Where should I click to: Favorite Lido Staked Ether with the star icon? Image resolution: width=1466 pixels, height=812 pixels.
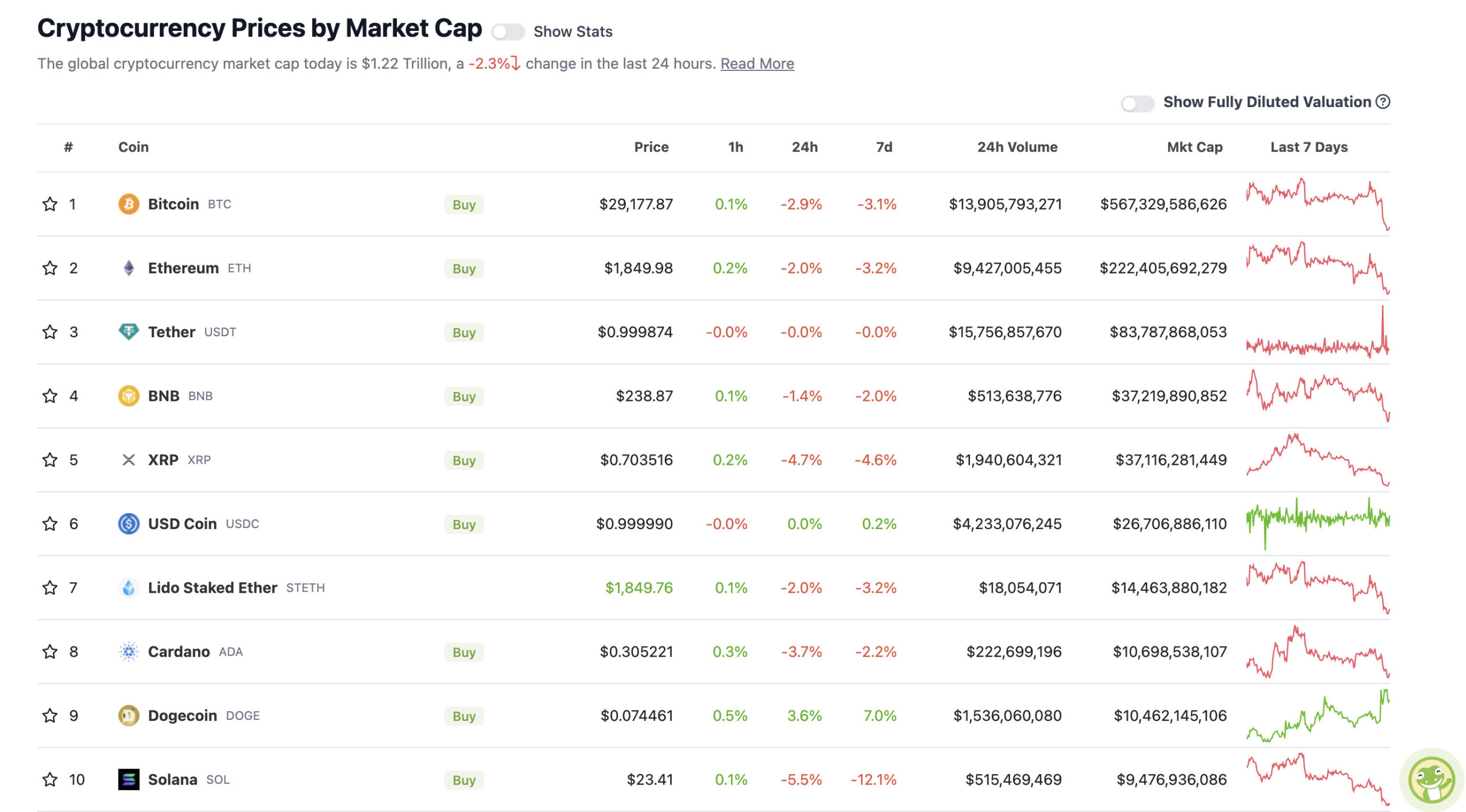pos(50,588)
